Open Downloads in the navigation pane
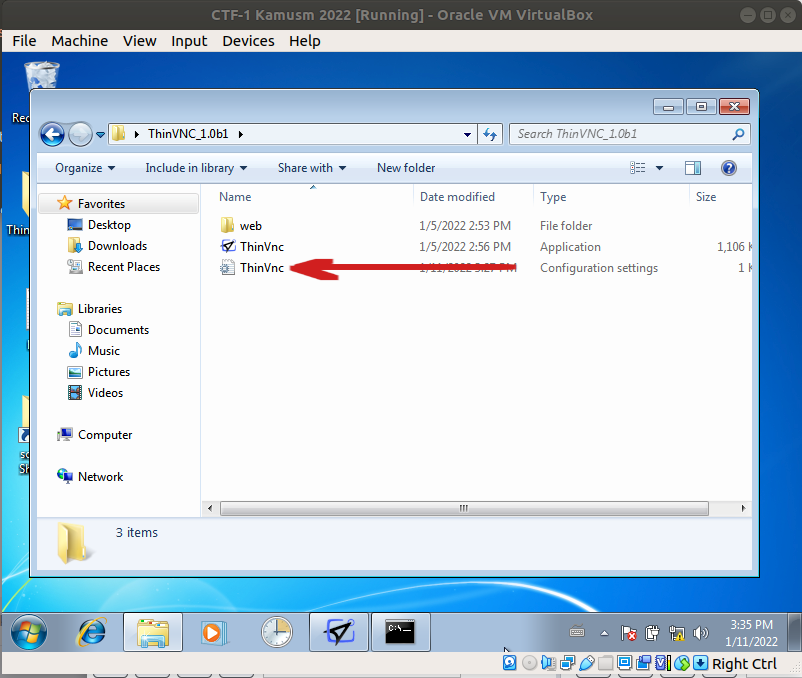802x678 pixels. point(117,246)
